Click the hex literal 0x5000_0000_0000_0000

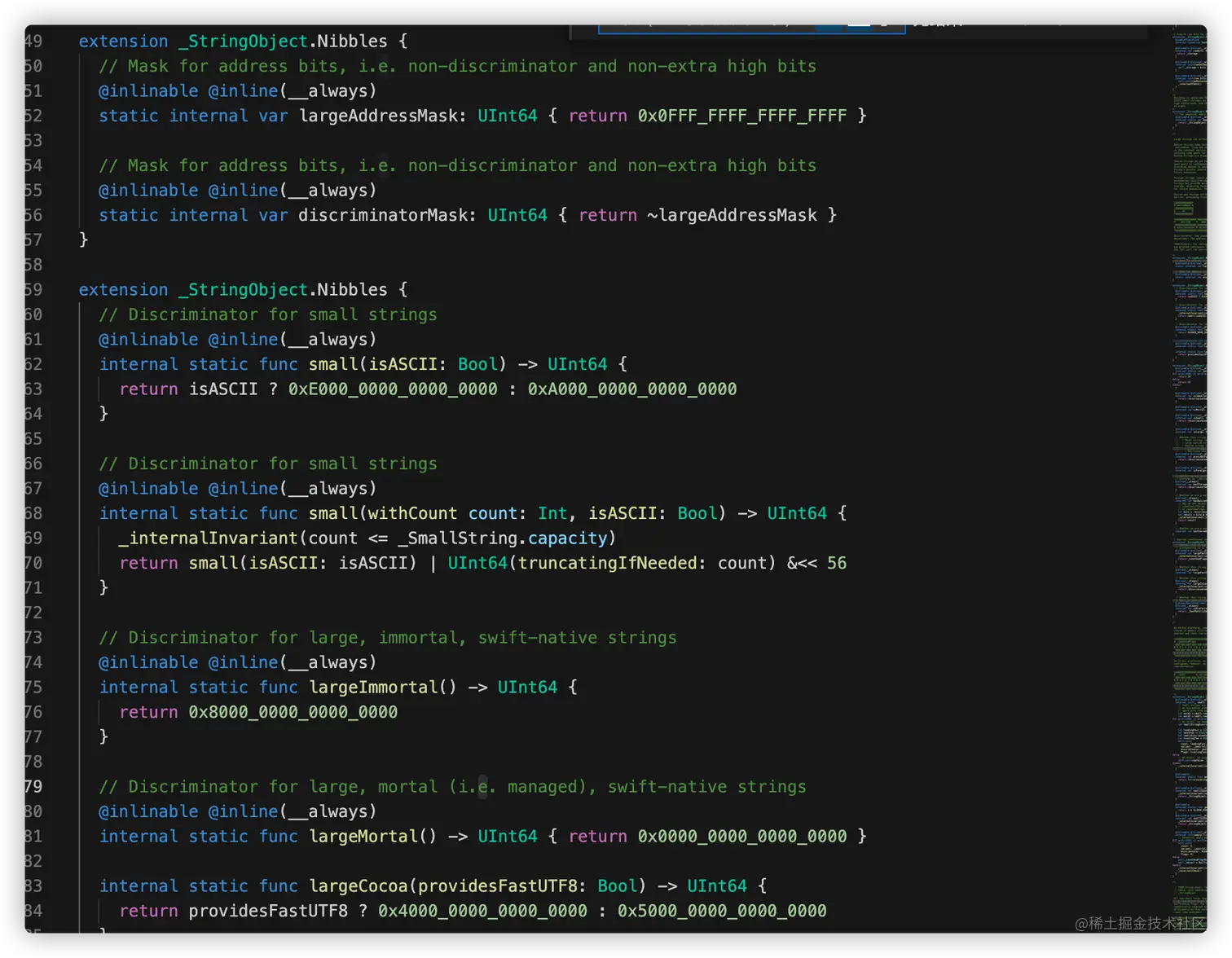(722, 911)
